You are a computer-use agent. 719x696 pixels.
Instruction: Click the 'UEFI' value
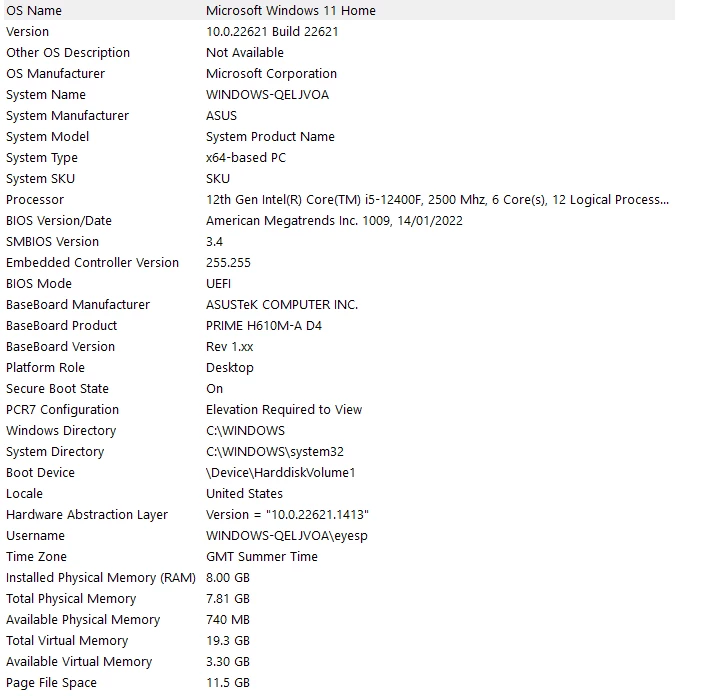[x=218, y=284]
